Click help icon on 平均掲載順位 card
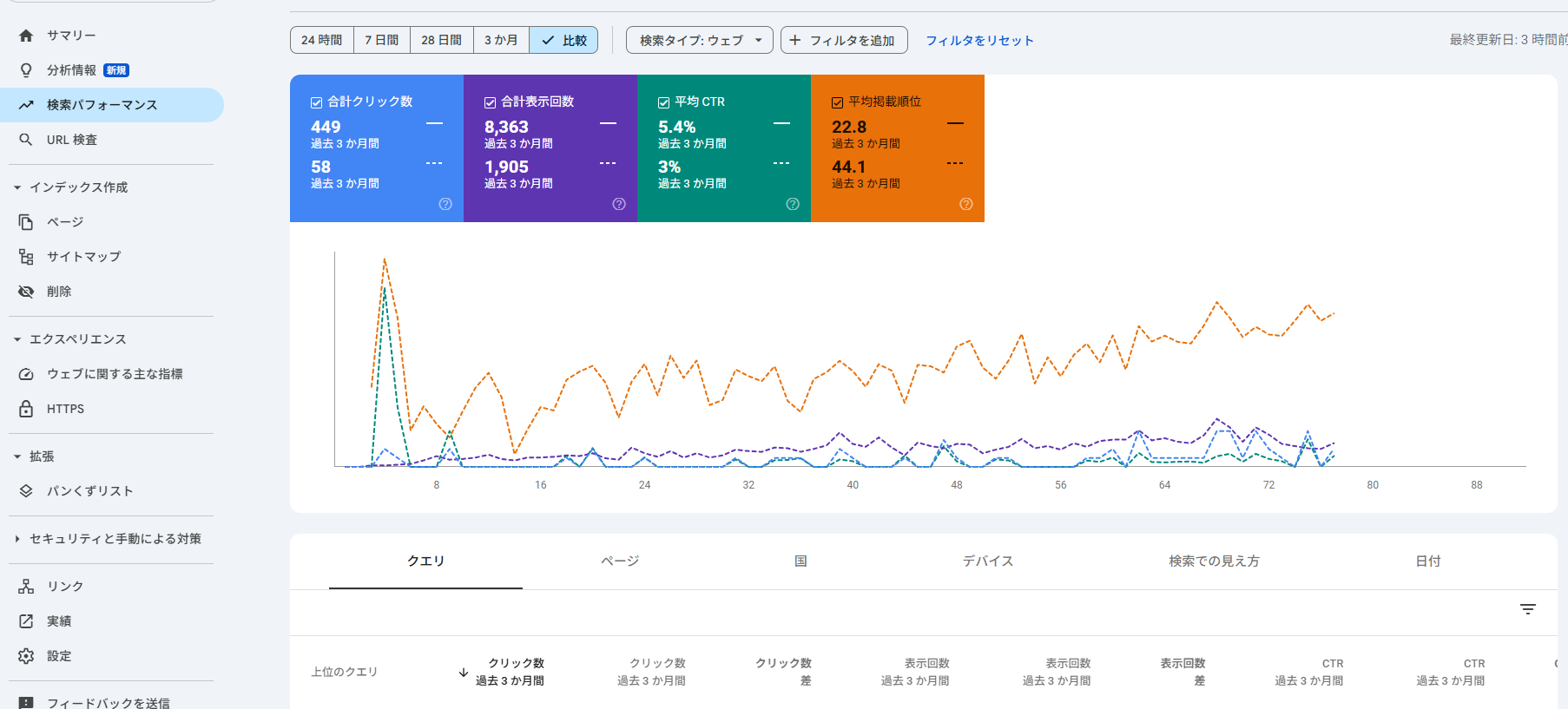 pos(965,204)
